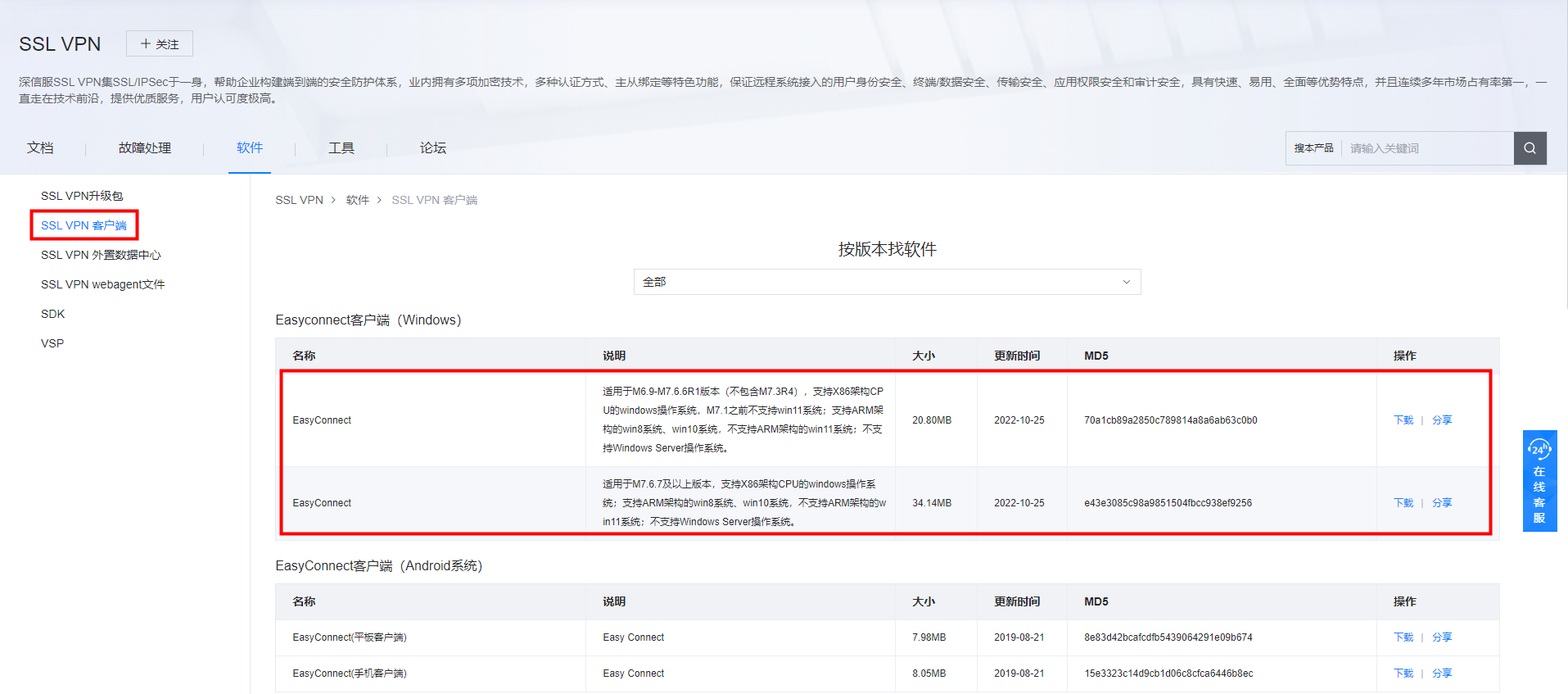Click the 7.98MB size cell
Viewport: 1568px width, 694px height.
(x=929, y=637)
